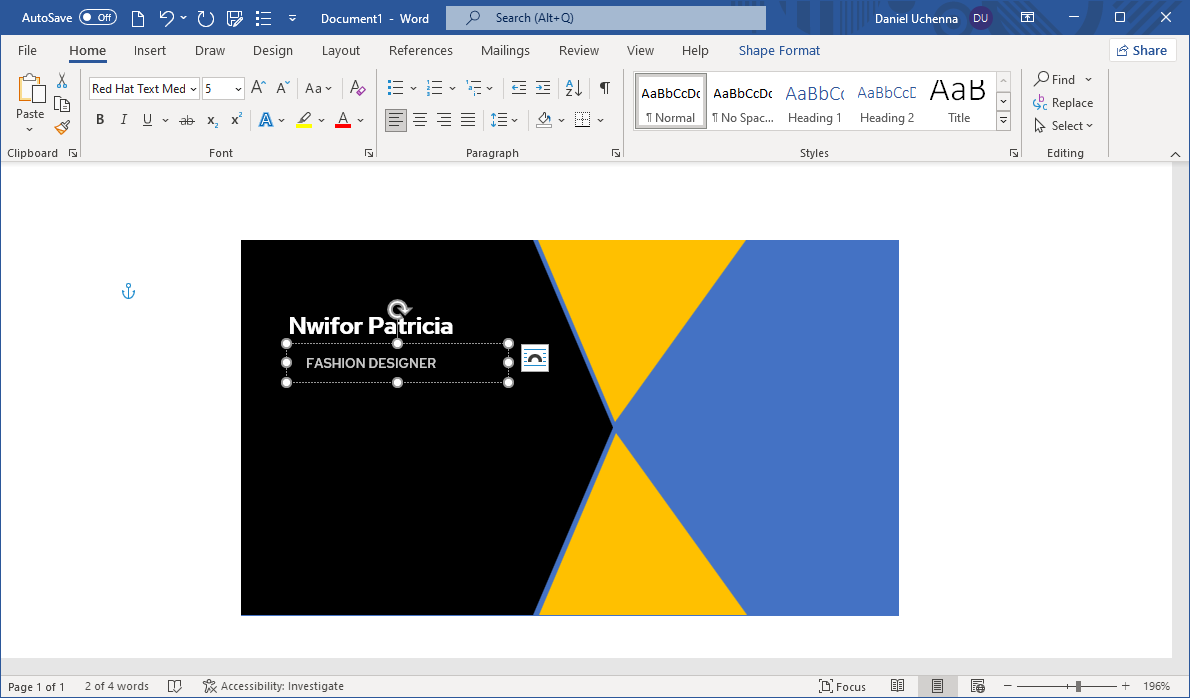Switch to the Shape Format tab

(x=779, y=51)
